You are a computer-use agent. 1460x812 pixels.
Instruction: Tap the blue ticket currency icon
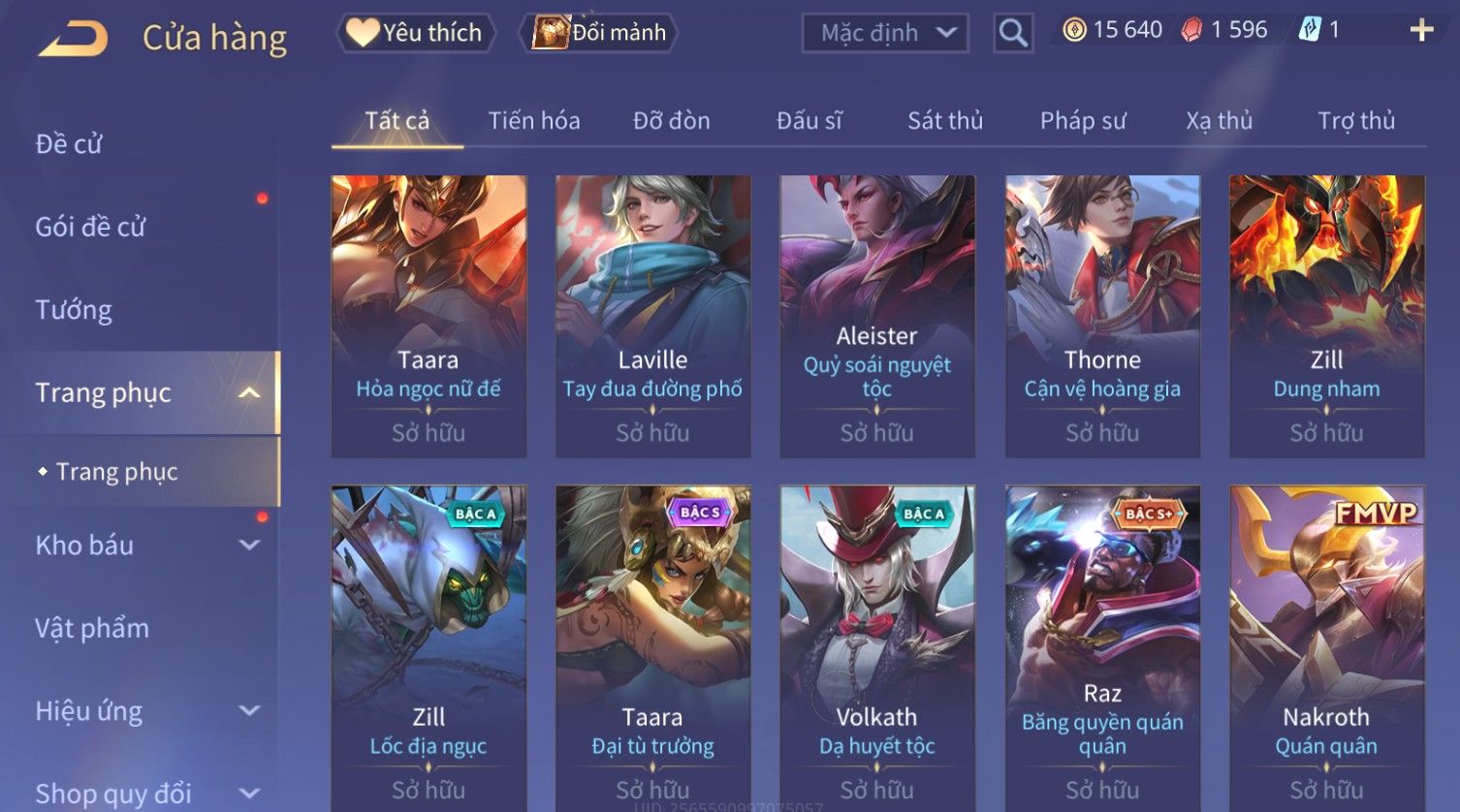[1310, 30]
